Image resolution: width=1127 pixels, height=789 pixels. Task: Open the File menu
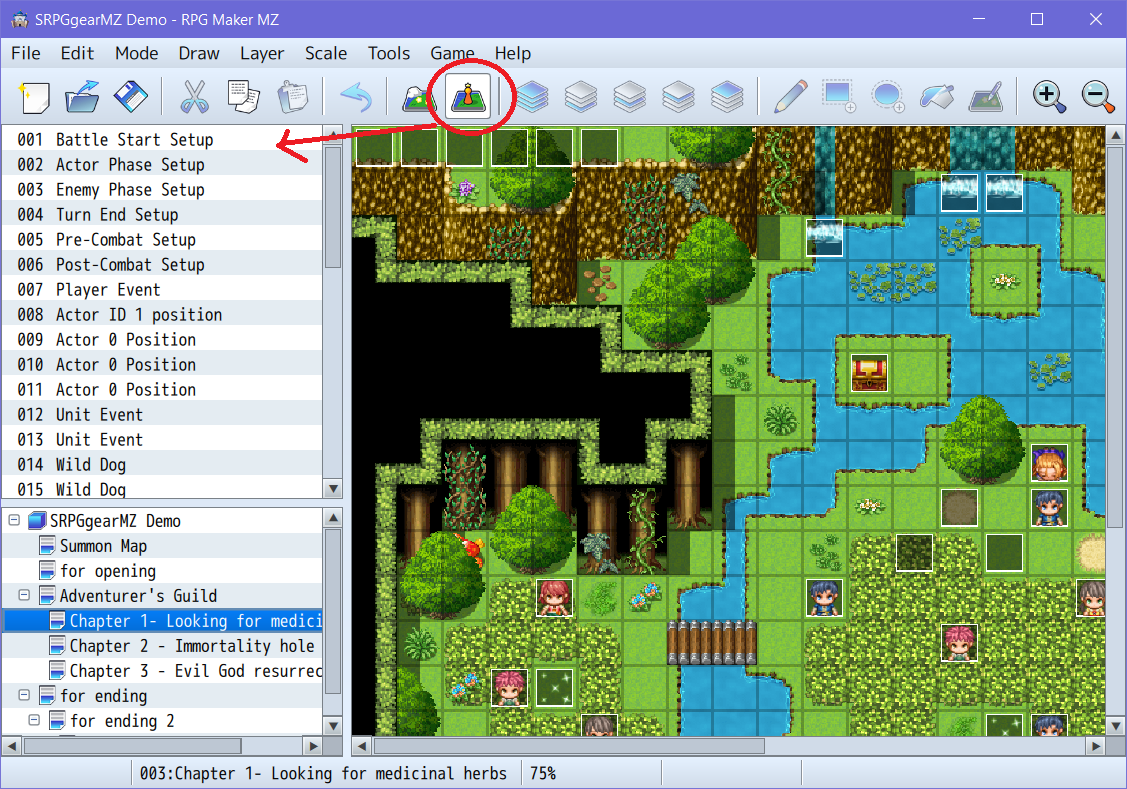[x=26, y=53]
